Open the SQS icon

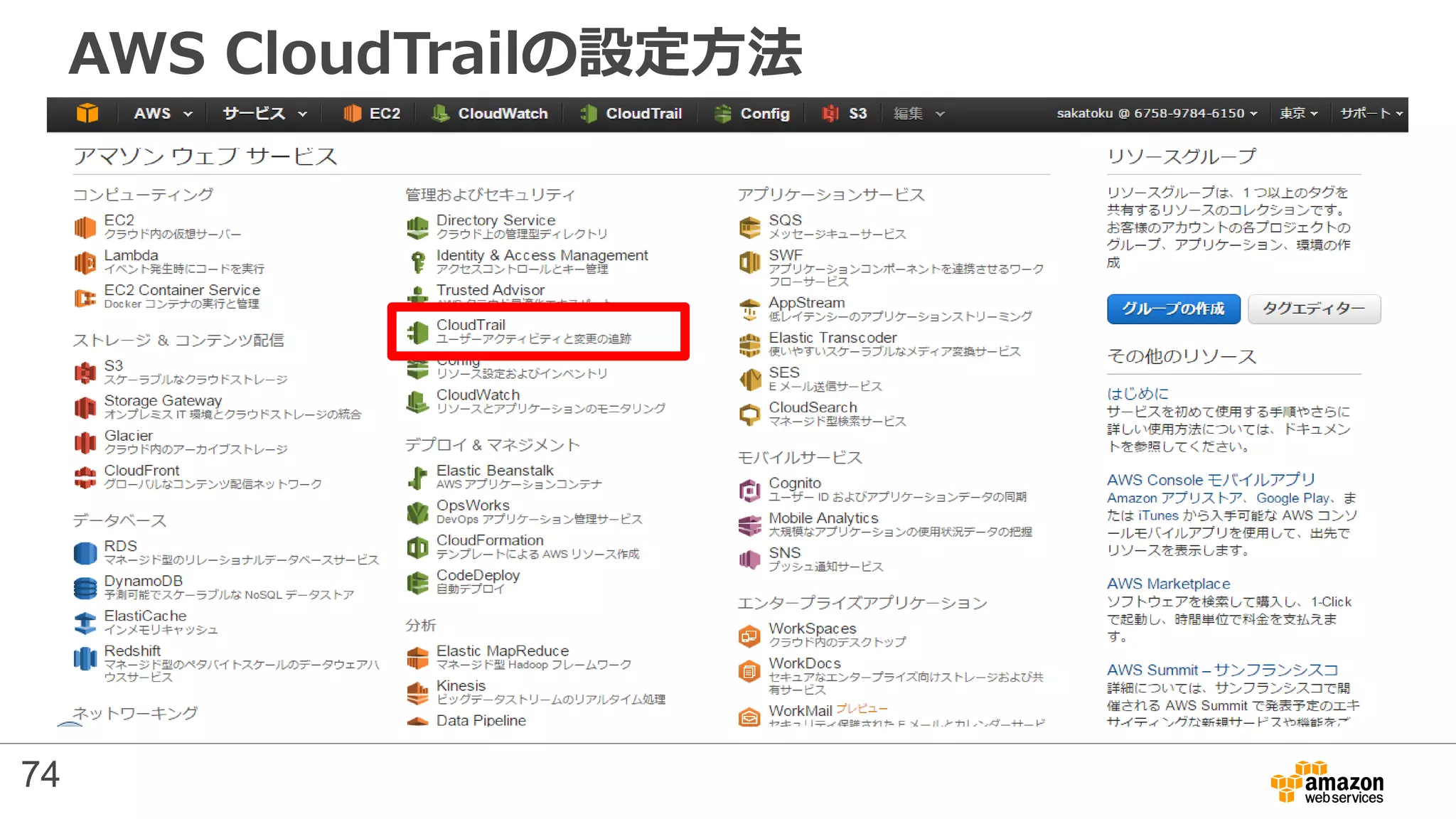click(749, 227)
